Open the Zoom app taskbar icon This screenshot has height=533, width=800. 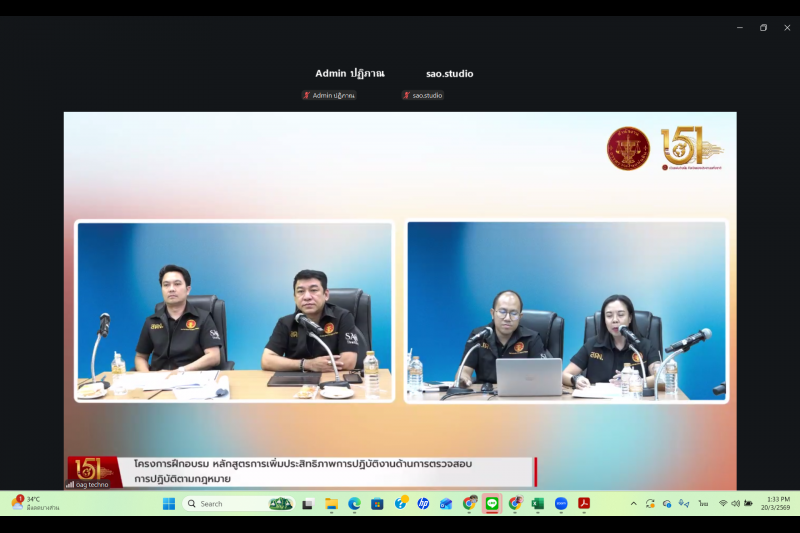(x=561, y=504)
